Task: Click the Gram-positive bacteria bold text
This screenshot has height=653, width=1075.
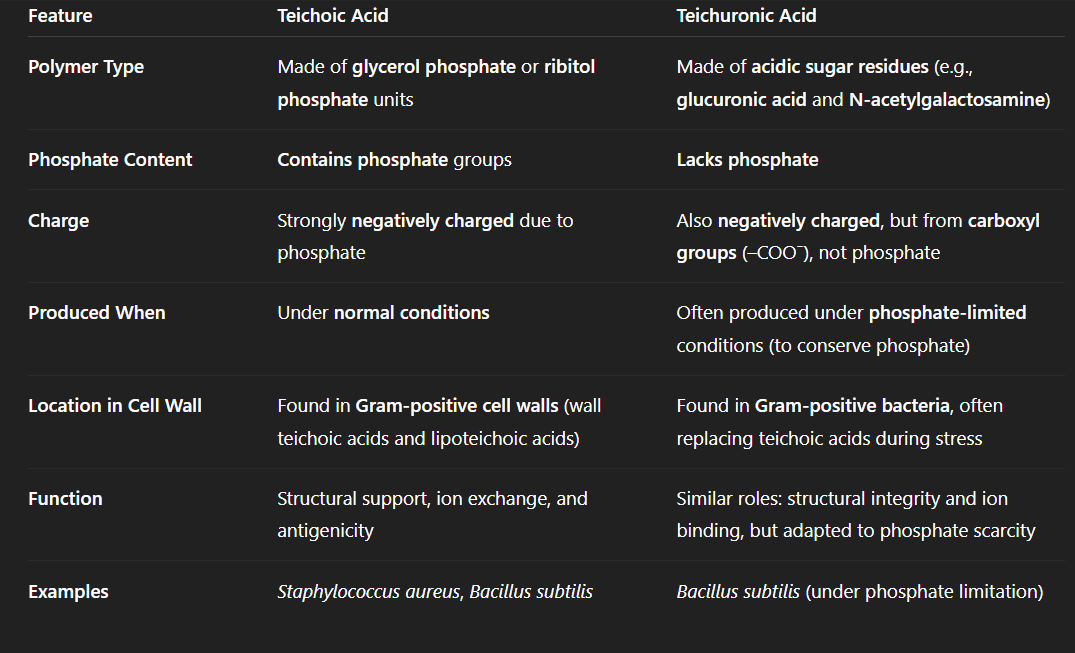Action: pyautogui.click(x=851, y=406)
